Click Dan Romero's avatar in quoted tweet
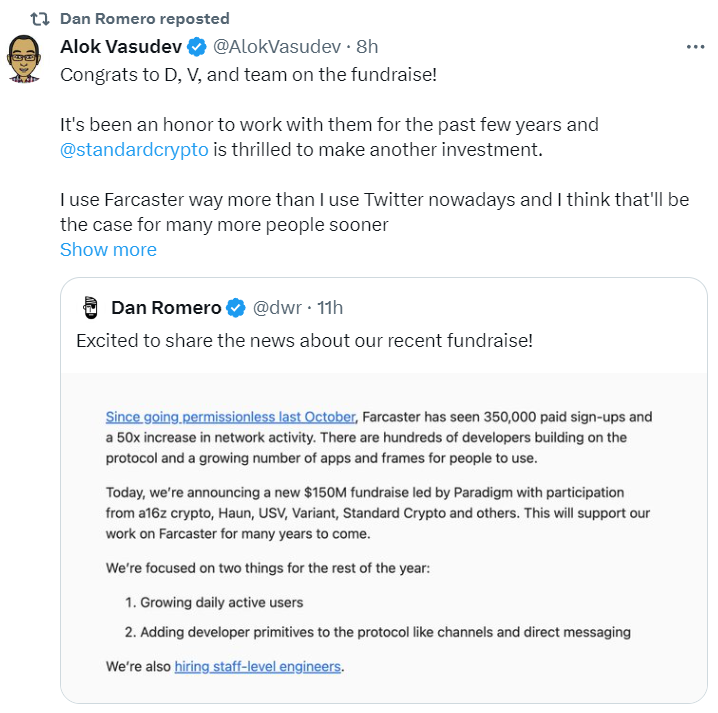The height and width of the screenshot is (713, 718). [90, 307]
